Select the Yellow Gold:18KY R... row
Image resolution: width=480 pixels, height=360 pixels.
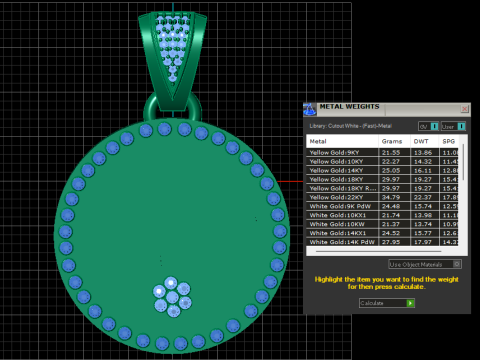pyautogui.click(x=382, y=188)
